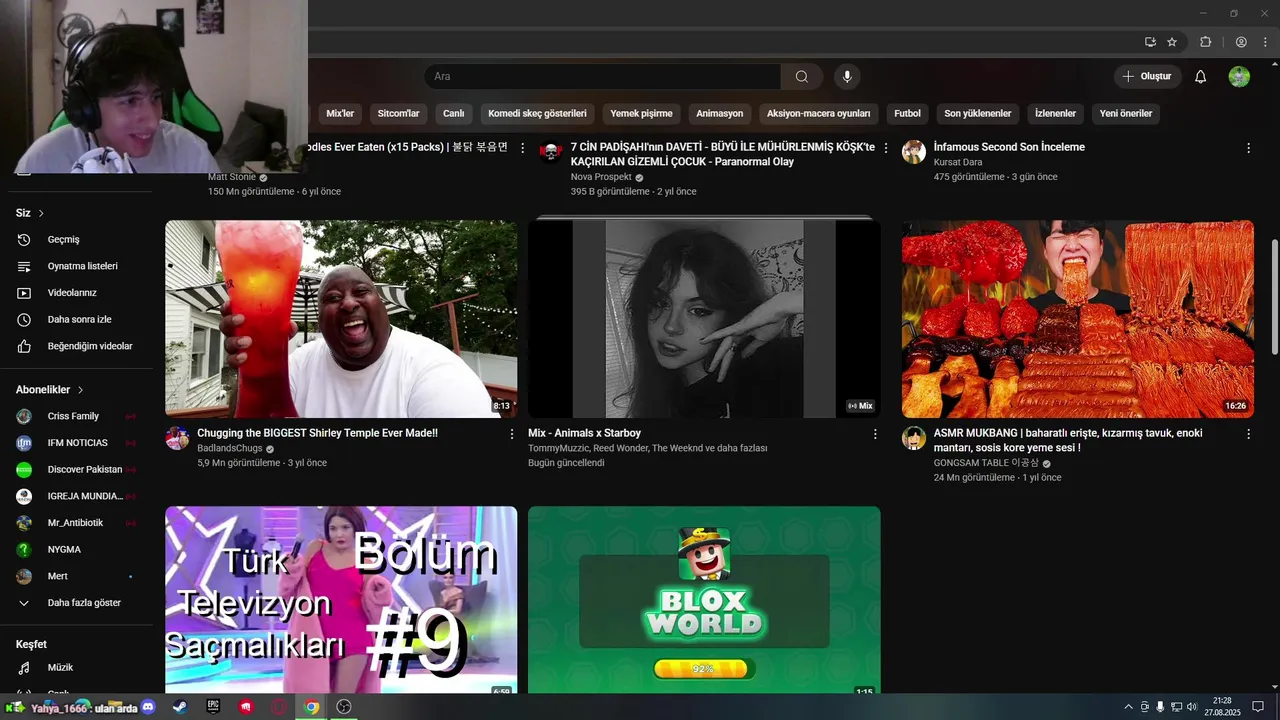This screenshot has width=1280, height=720.
Task: Launch Steam from taskbar
Action: coord(179,706)
